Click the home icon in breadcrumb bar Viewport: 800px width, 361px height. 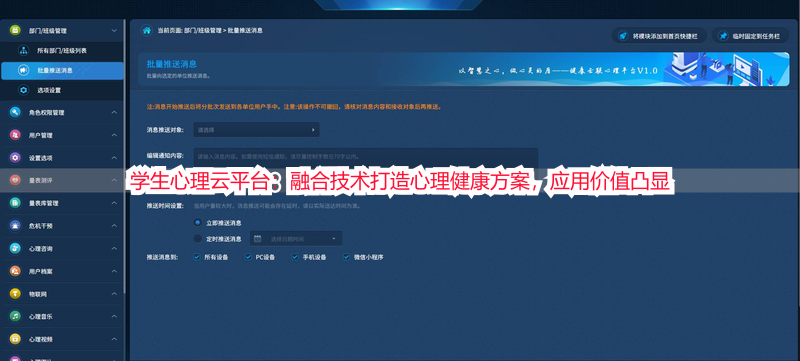[146, 31]
